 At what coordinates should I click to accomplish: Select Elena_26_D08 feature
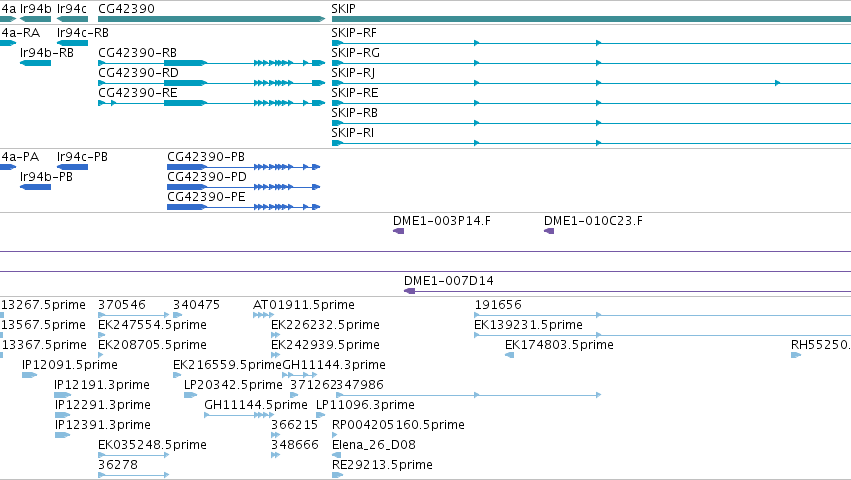(x=336, y=455)
